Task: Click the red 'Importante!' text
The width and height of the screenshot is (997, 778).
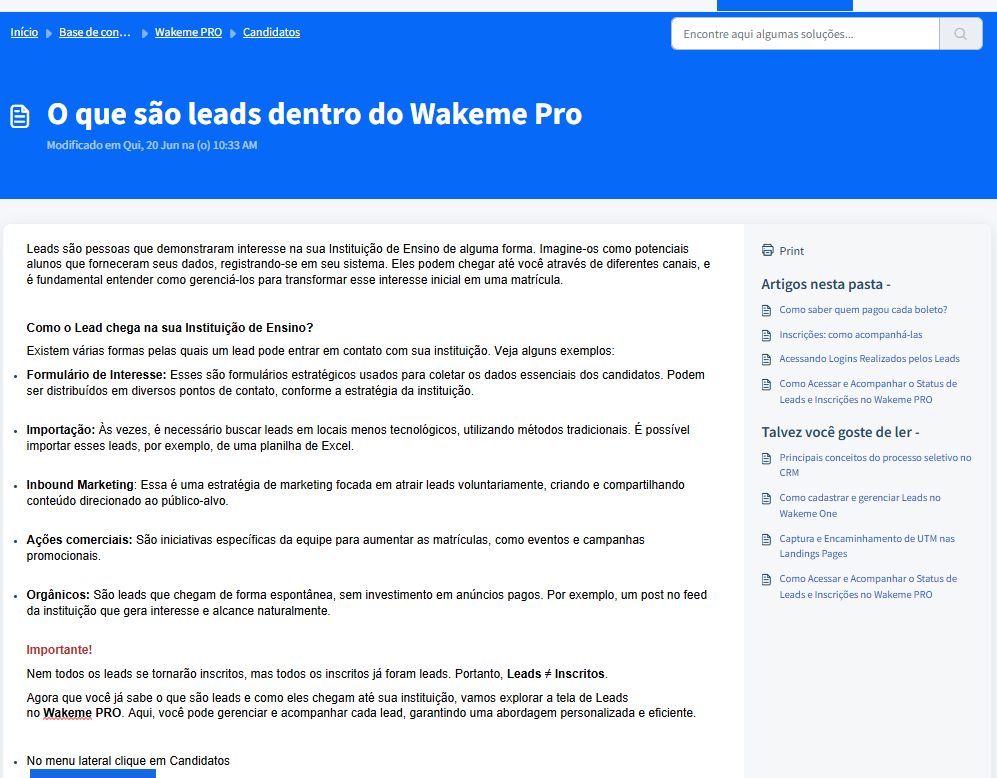Action: coord(59,650)
